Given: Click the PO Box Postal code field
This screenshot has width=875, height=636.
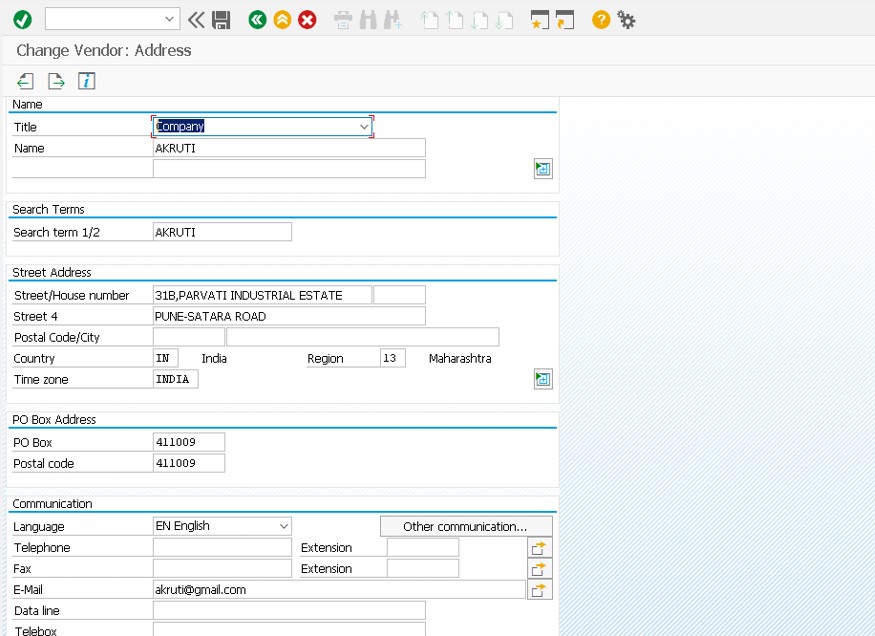Looking at the screenshot, I should coord(189,463).
